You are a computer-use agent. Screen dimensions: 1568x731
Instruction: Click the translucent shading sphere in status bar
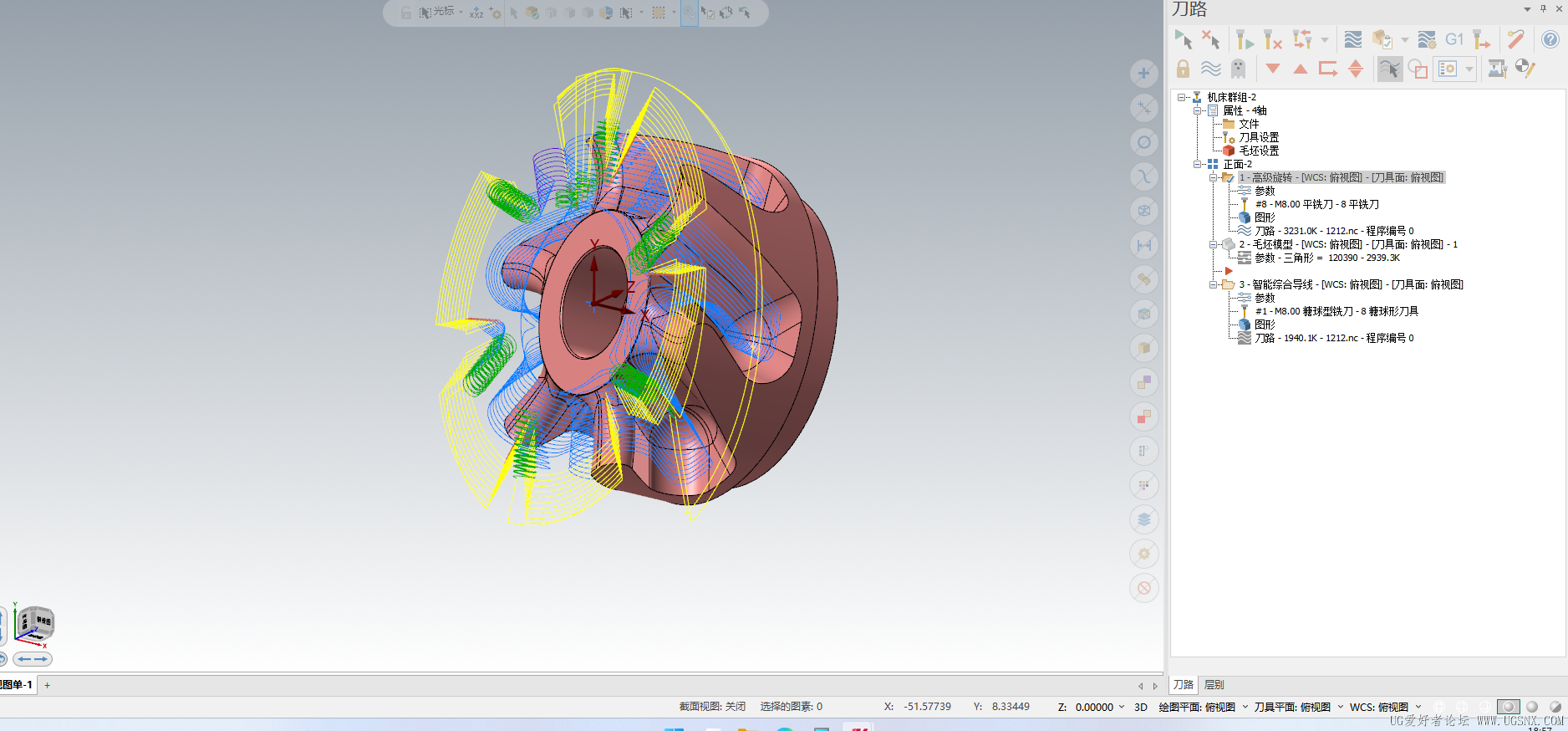(x=1555, y=707)
